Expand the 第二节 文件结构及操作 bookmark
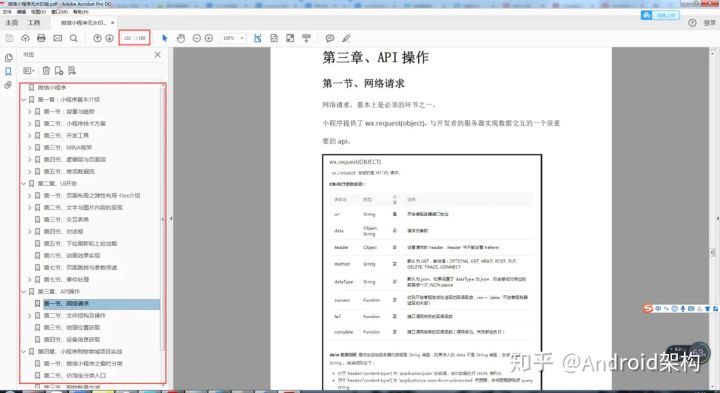720x393 pixels. (29, 315)
